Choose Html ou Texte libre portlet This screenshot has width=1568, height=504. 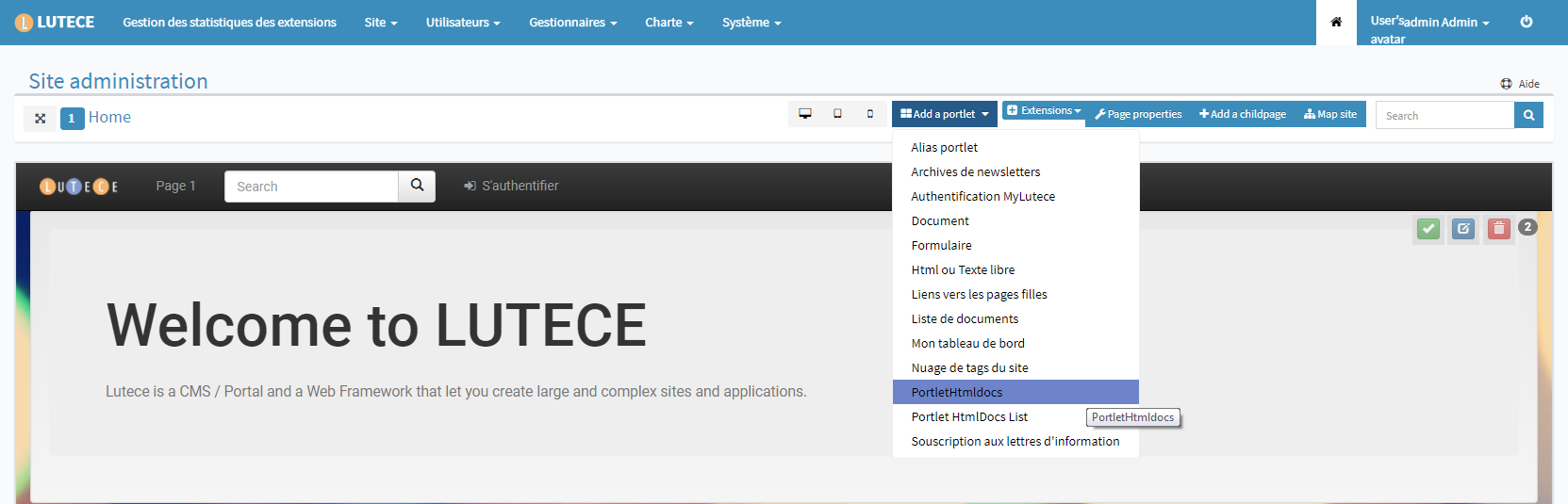click(x=963, y=269)
